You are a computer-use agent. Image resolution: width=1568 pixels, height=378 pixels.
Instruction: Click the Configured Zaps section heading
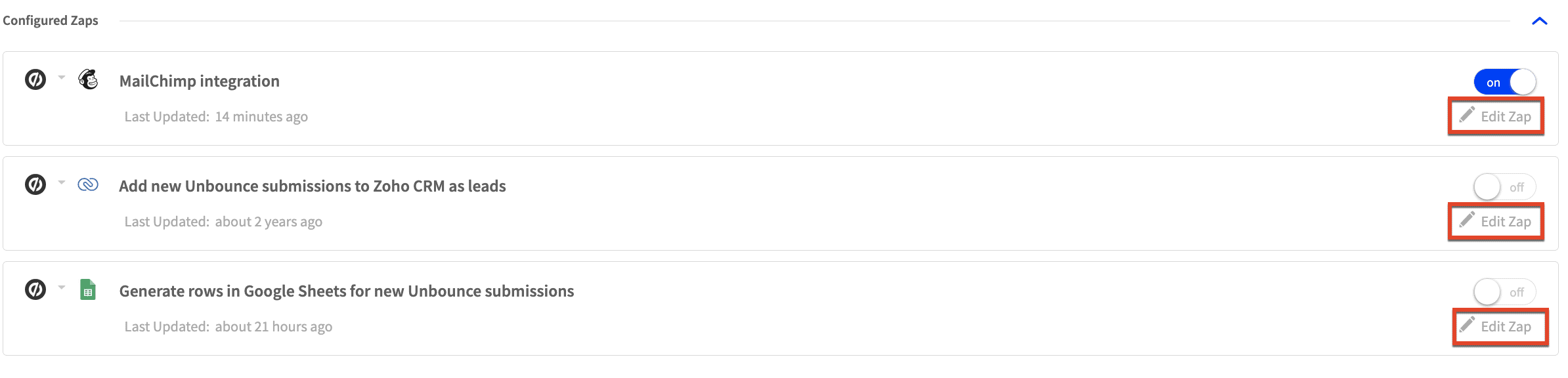point(51,20)
